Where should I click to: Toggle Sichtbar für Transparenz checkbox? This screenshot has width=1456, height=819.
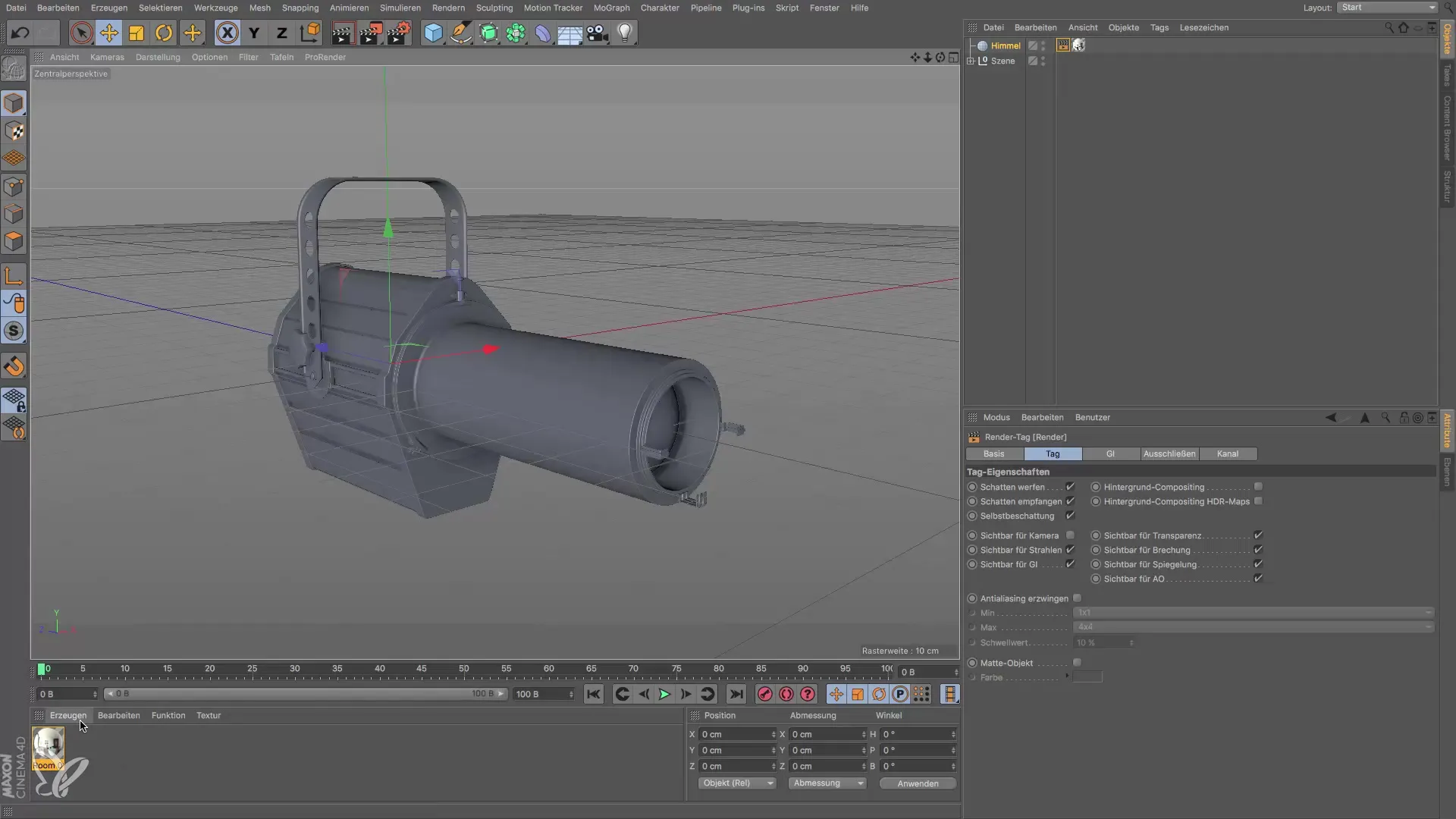1258,535
